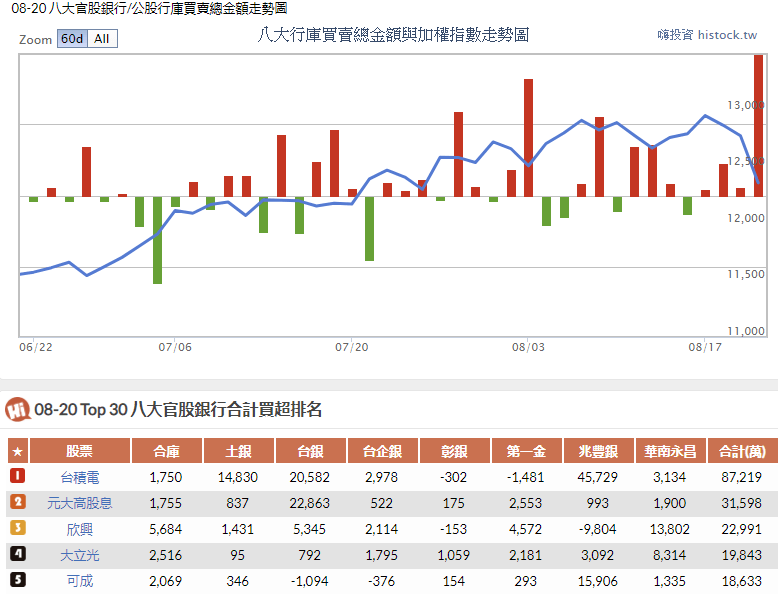Sort by the 台銀 column header
Image resolution: width=778 pixels, height=594 pixels.
click(x=310, y=451)
